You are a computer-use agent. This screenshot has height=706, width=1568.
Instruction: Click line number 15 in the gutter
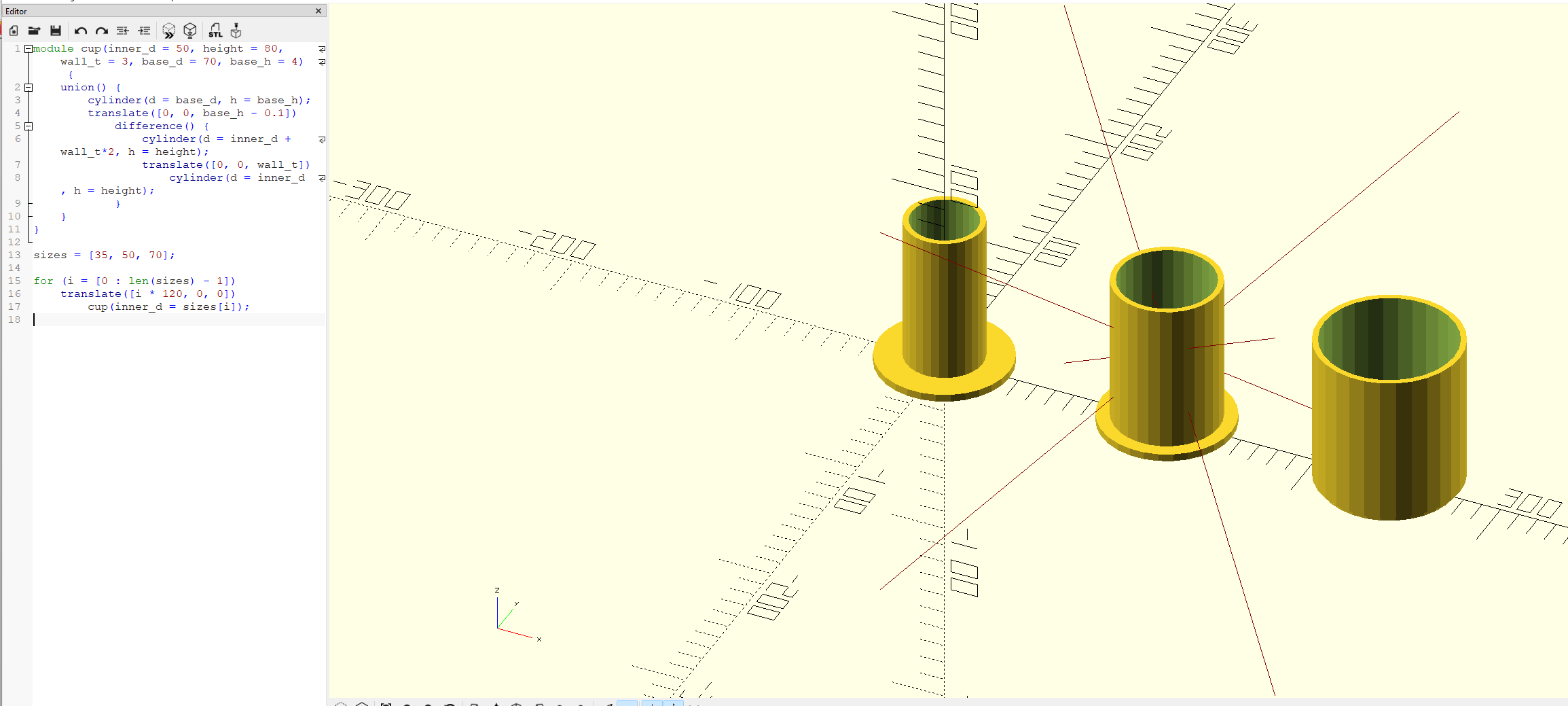point(14,281)
